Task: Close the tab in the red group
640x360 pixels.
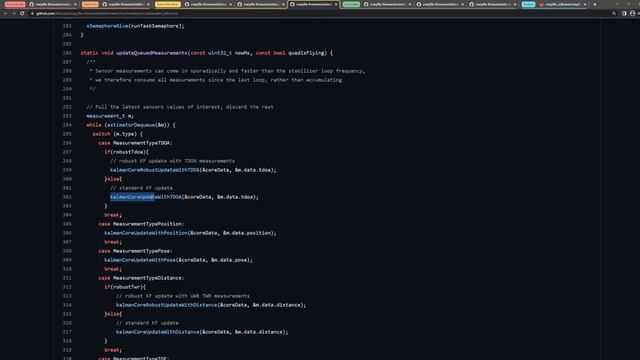Action: [x=75, y=4]
